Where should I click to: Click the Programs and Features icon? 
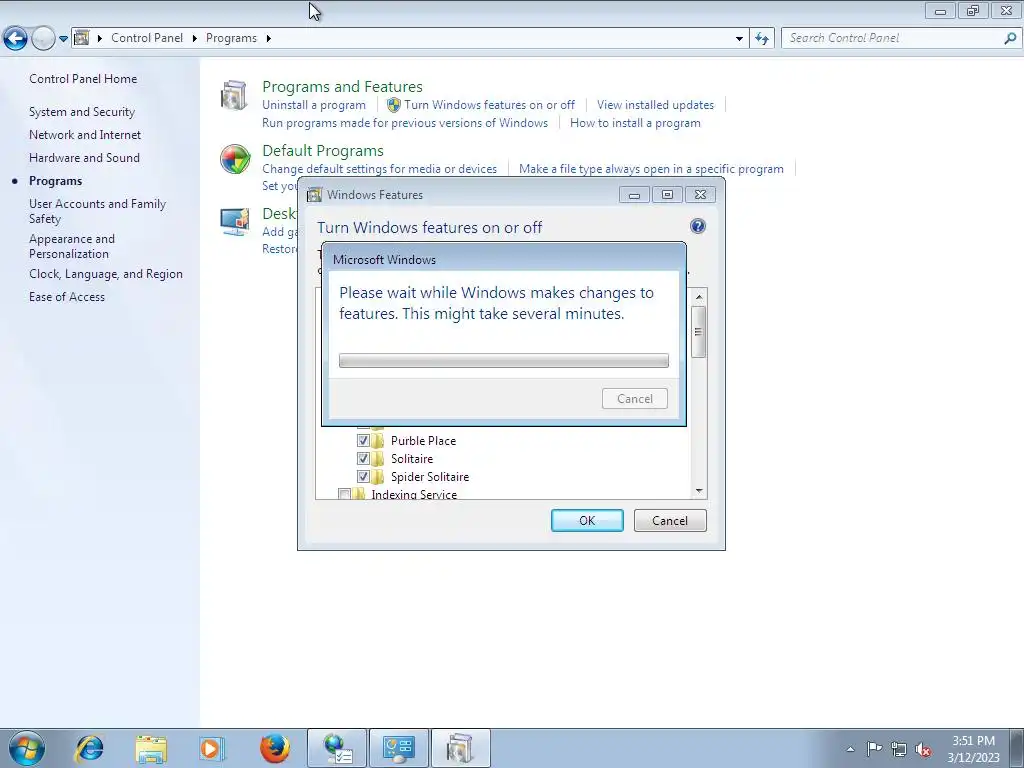click(234, 95)
